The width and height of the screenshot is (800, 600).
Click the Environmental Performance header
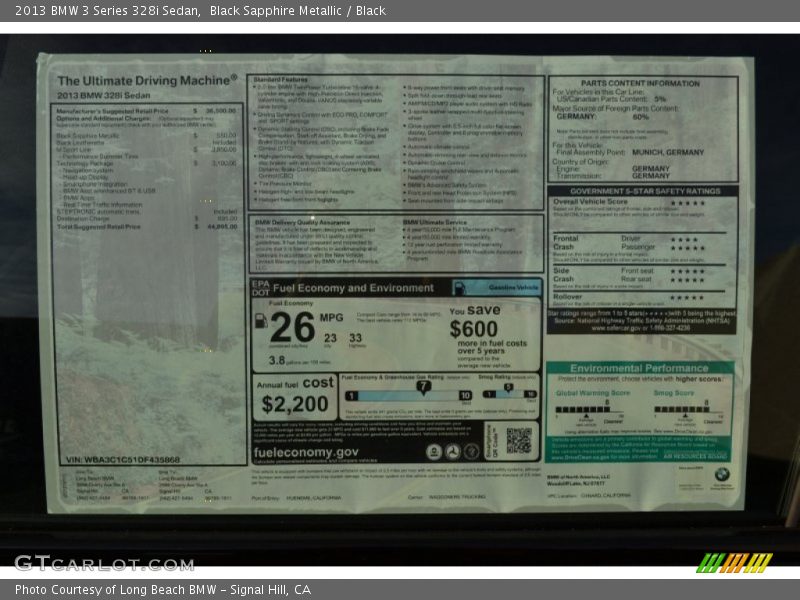click(x=640, y=368)
